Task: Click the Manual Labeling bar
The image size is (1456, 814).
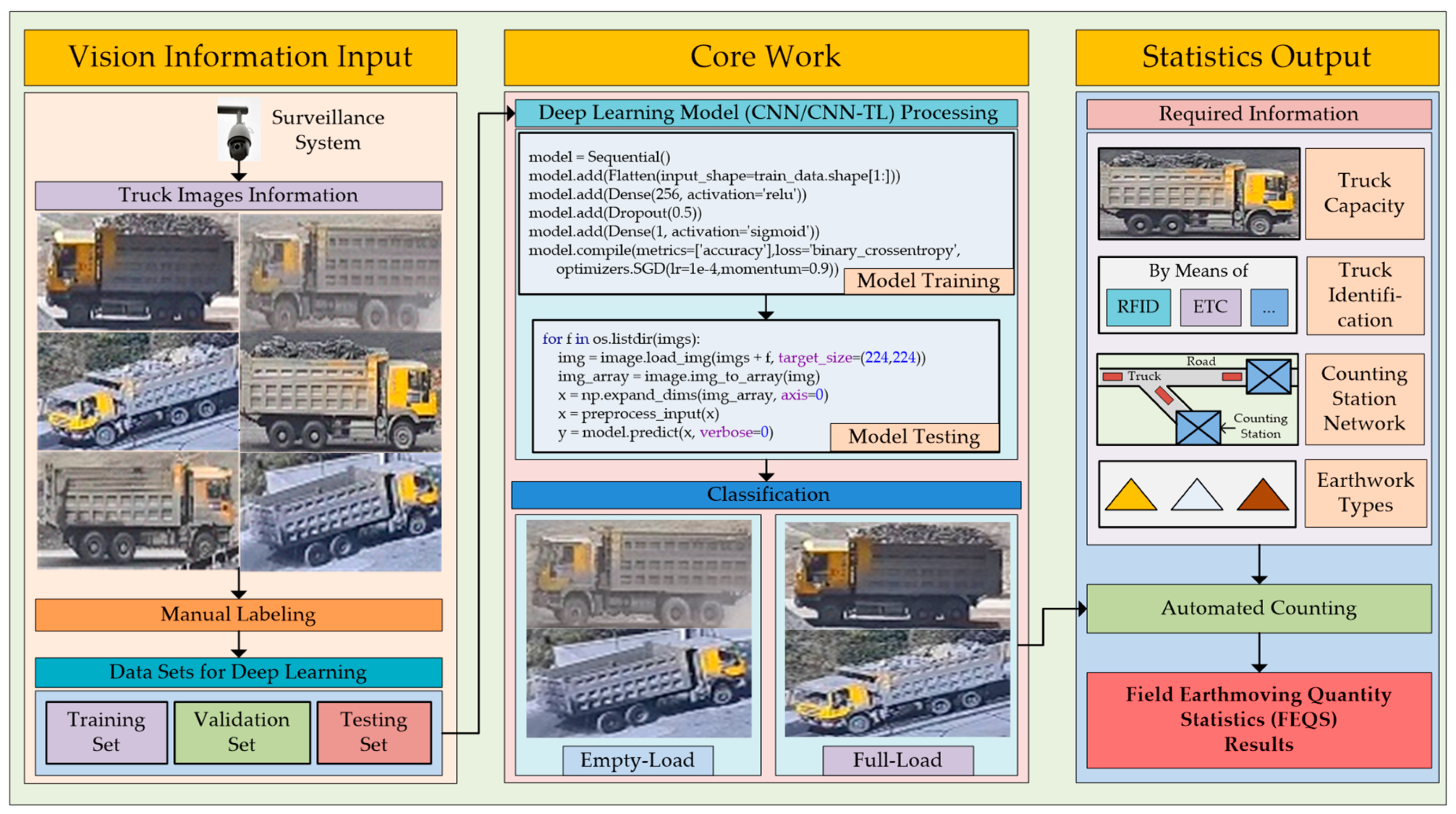Action: [x=239, y=614]
